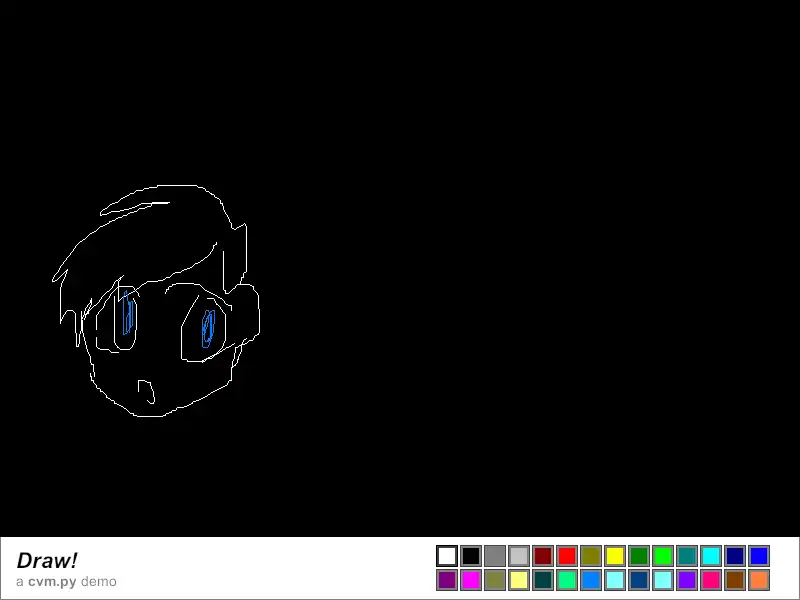Pick the lime green color swatch
800x600 pixels.
tap(663, 556)
